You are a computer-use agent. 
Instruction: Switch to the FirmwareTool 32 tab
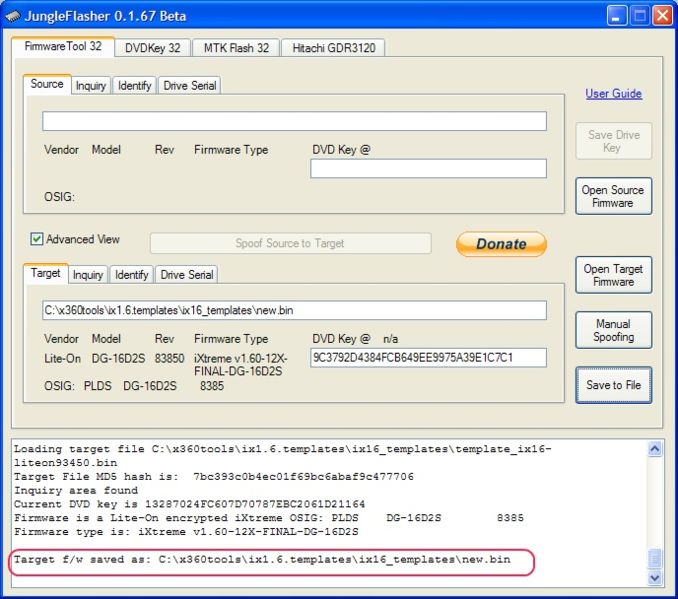63,46
